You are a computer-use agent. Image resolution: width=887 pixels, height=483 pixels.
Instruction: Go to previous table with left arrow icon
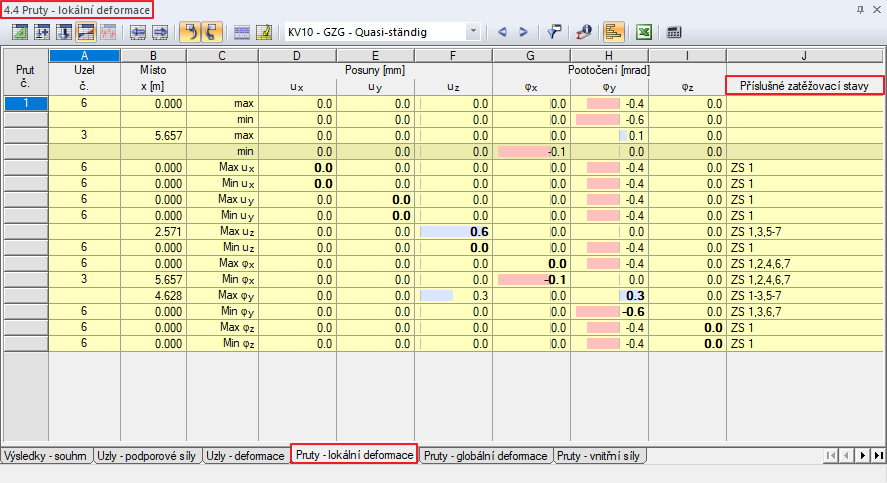pos(137,32)
